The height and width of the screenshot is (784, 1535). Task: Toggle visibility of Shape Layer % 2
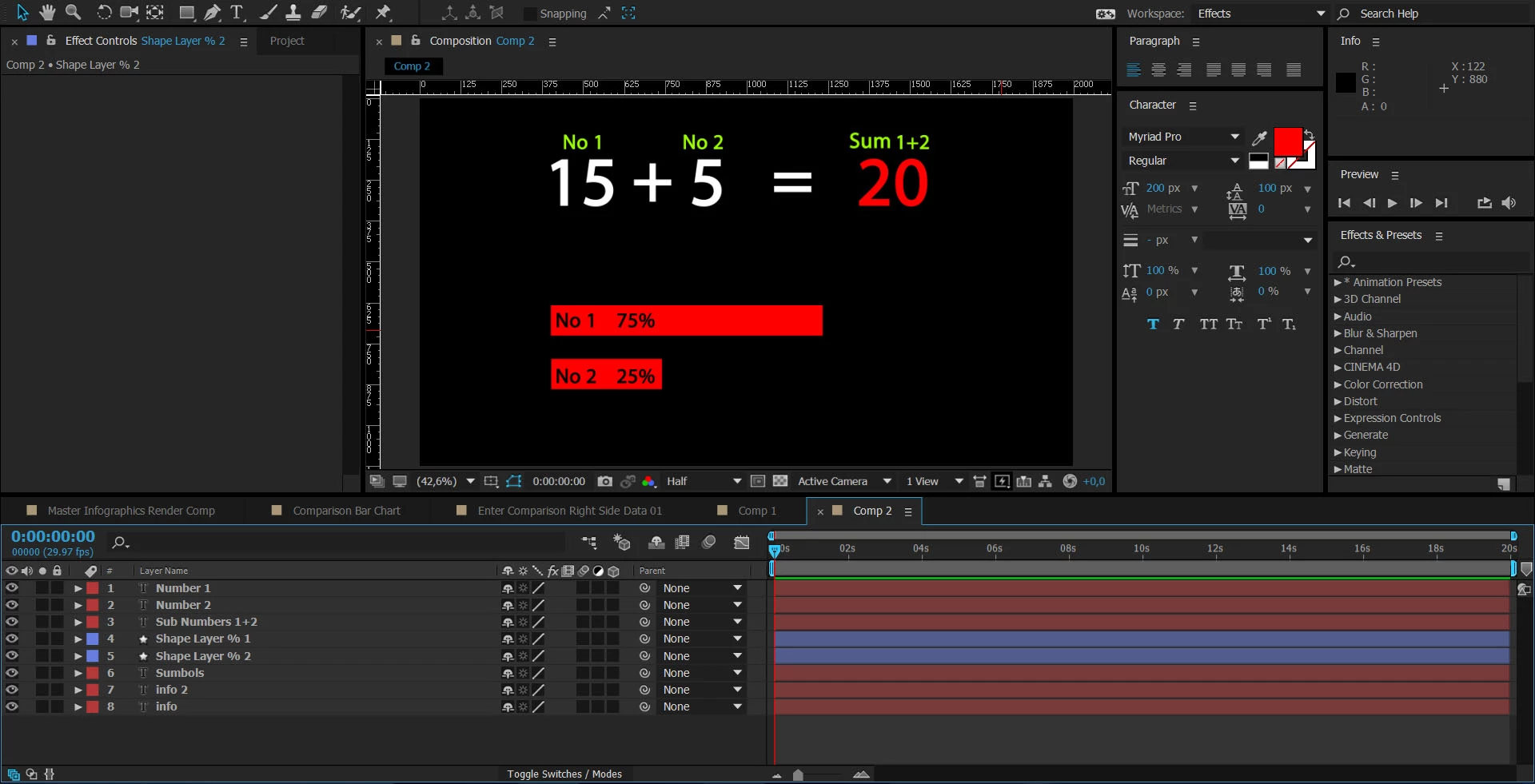(12, 655)
